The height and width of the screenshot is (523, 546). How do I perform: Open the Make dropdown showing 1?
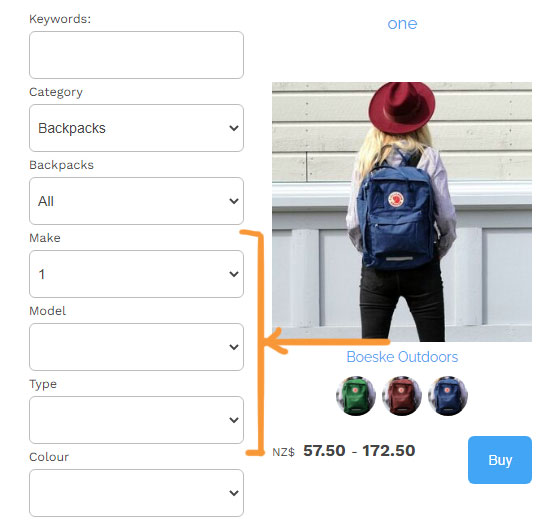(x=136, y=274)
